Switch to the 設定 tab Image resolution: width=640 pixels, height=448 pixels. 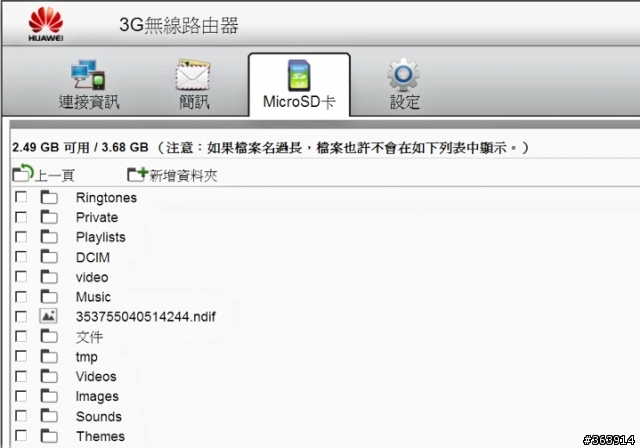point(404,102)
